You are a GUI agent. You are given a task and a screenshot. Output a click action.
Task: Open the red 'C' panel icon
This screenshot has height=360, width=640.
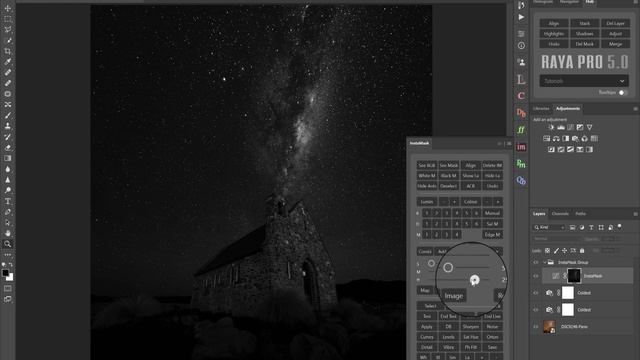[521, 96]
